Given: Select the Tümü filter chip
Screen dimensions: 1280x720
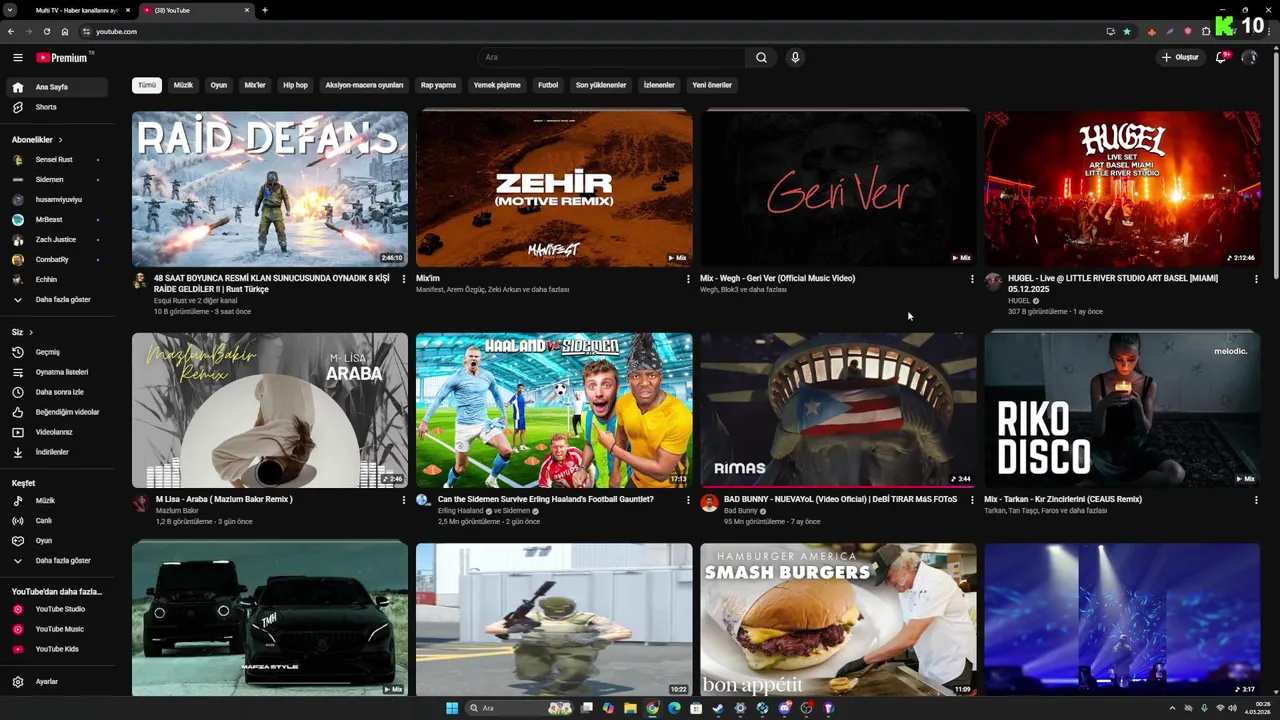Looking at the screenshot, I should click(x=147, y=85).
